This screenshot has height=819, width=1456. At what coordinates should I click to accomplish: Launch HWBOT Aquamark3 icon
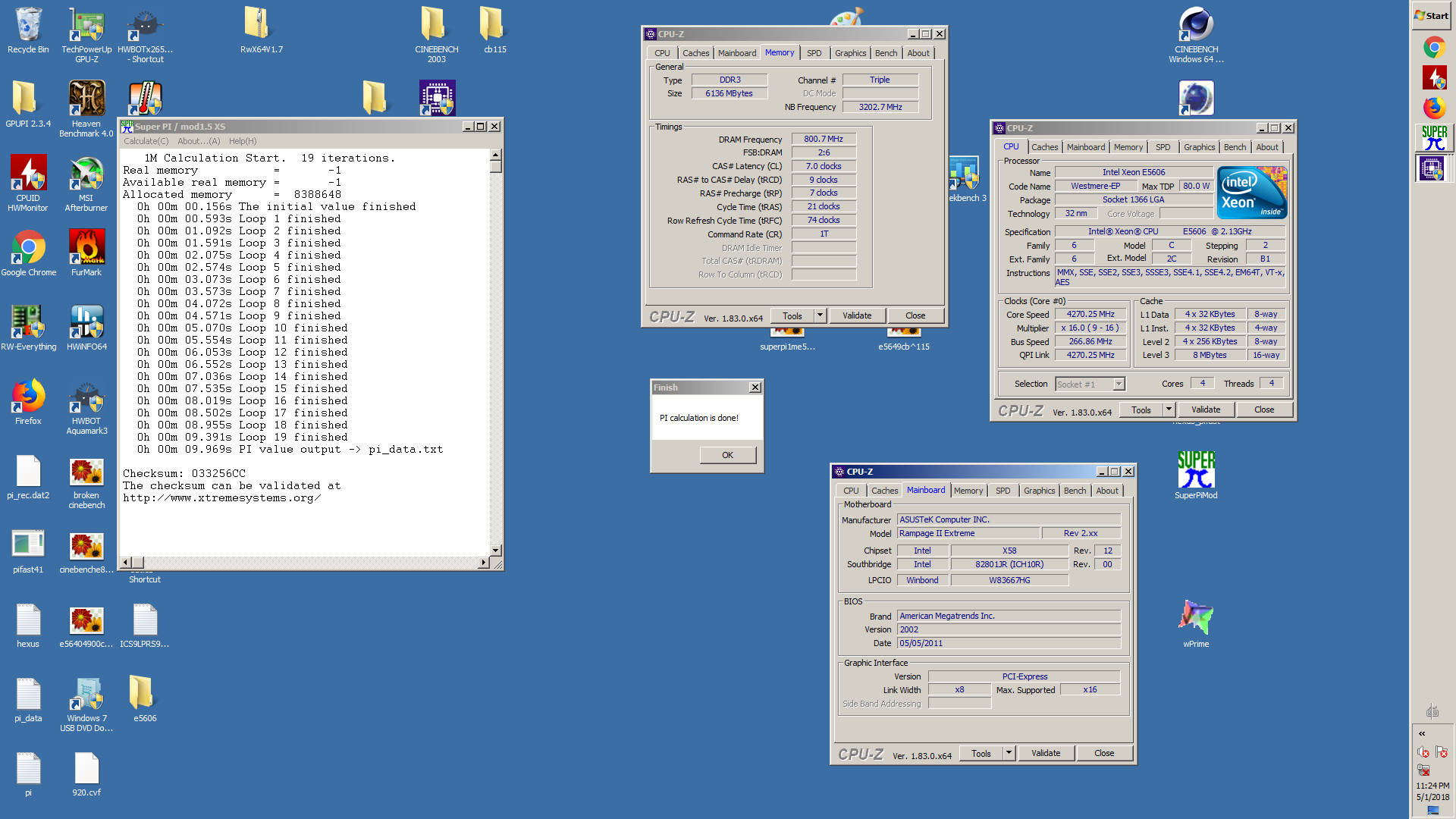pyautogui.click(x=86, y=406)
